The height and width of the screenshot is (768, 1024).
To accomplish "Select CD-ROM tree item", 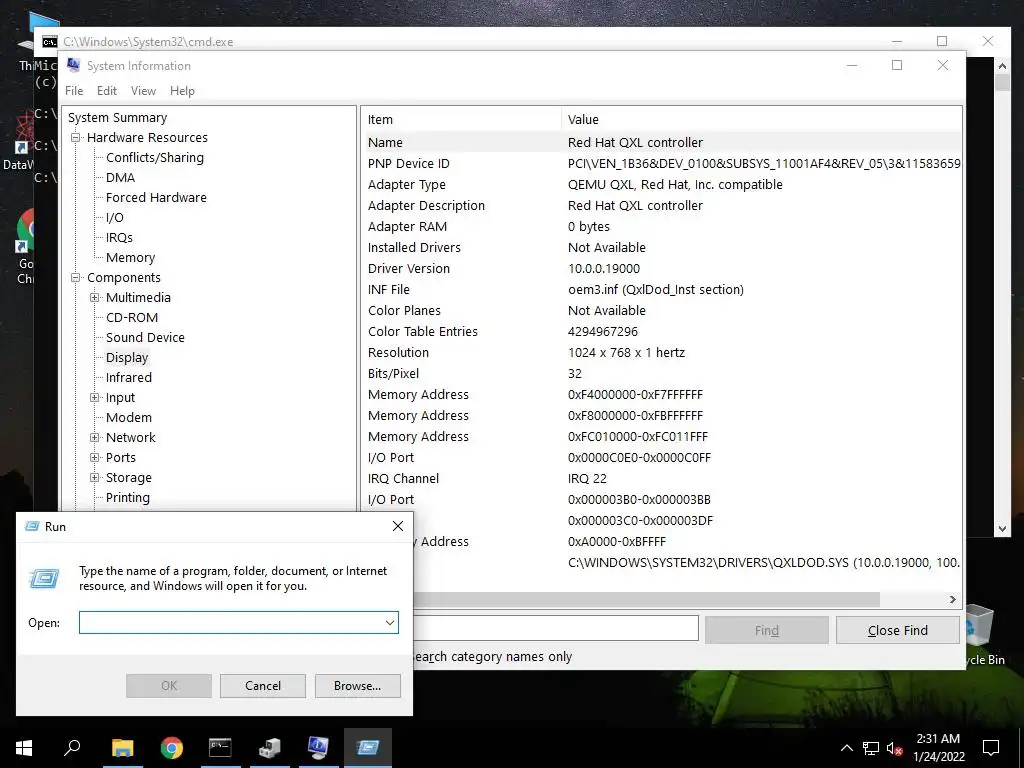I will point(132,317).
